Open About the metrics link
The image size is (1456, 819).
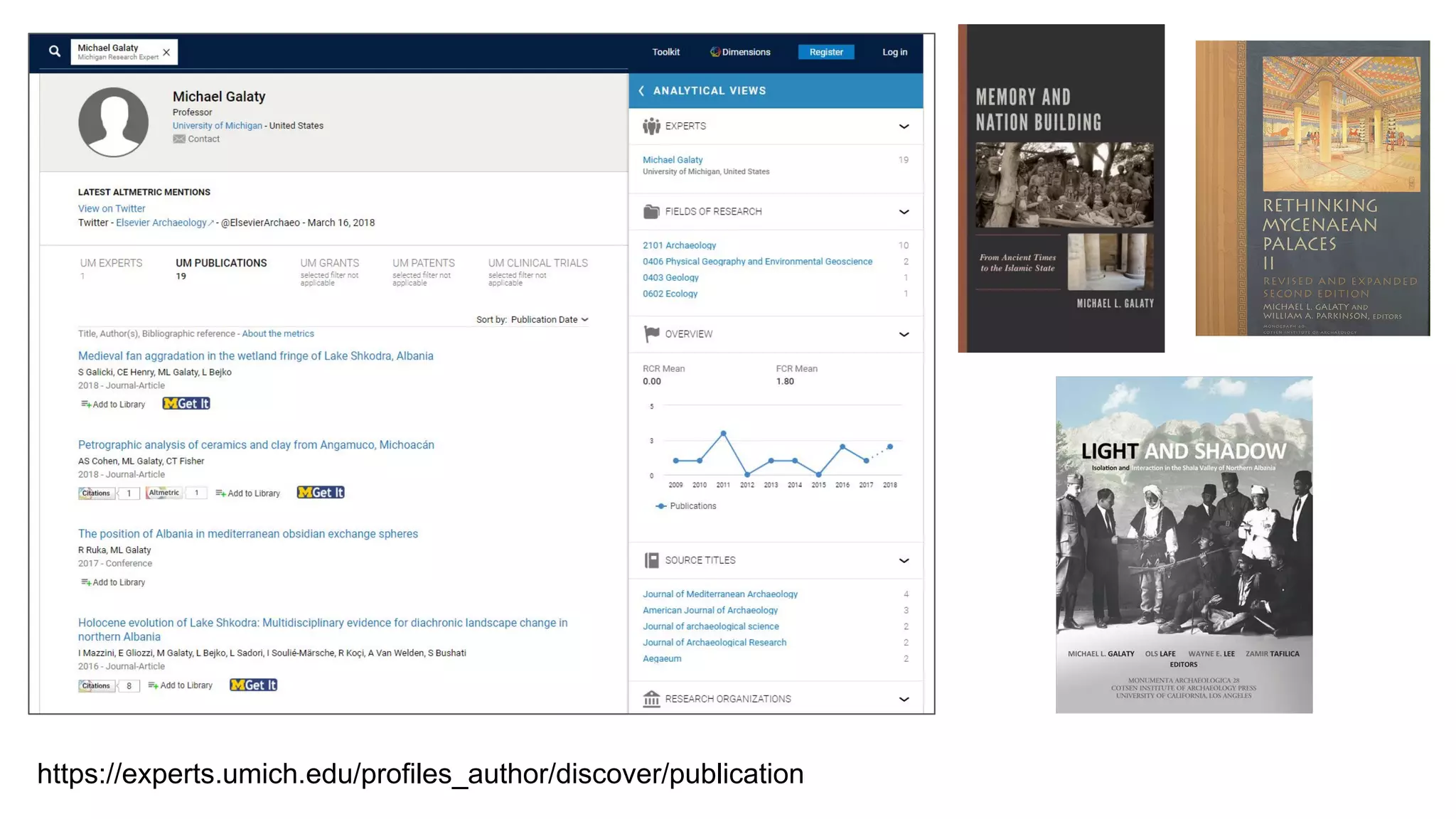click(278, 333)
